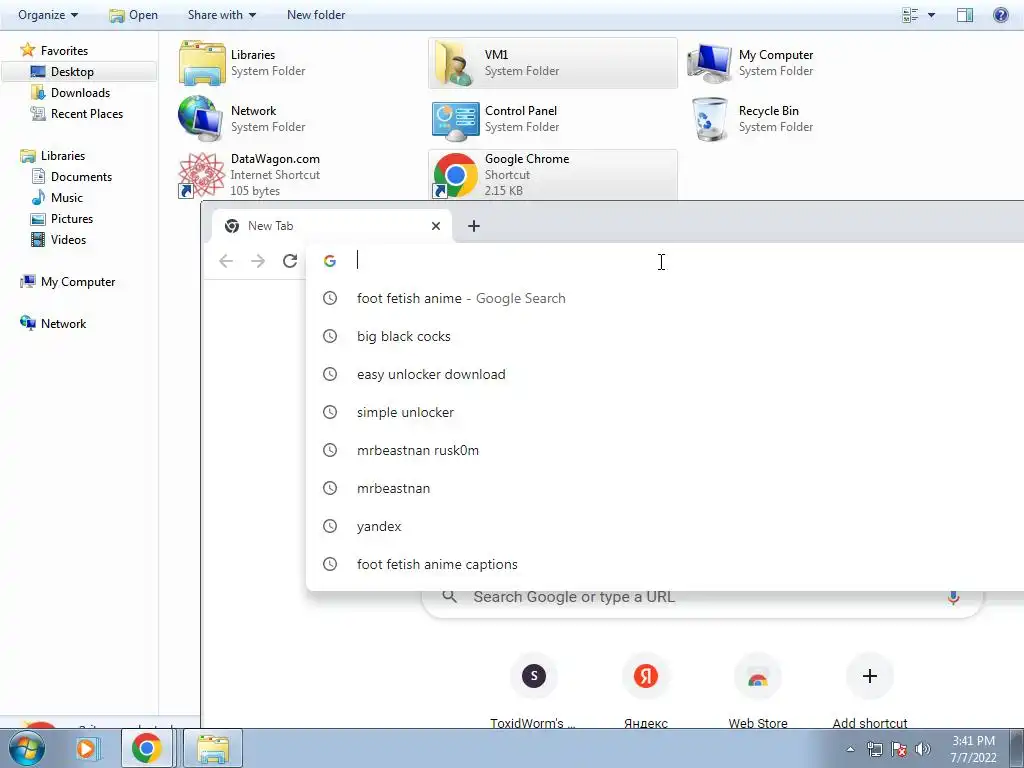
Task: Select the VM1 System Folder item
Action: tap(552, 63)
